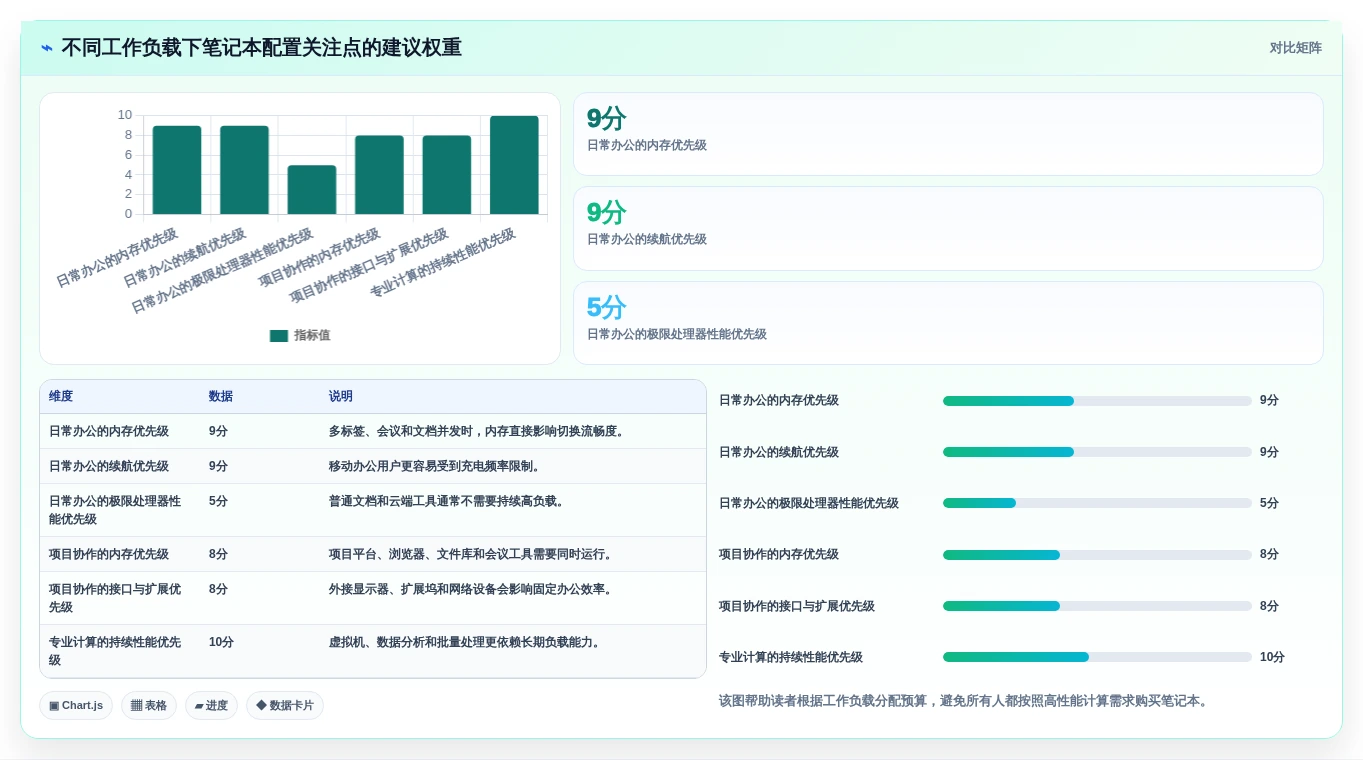
Task: Click the 指标值 legend label
Action: [312, 336]
